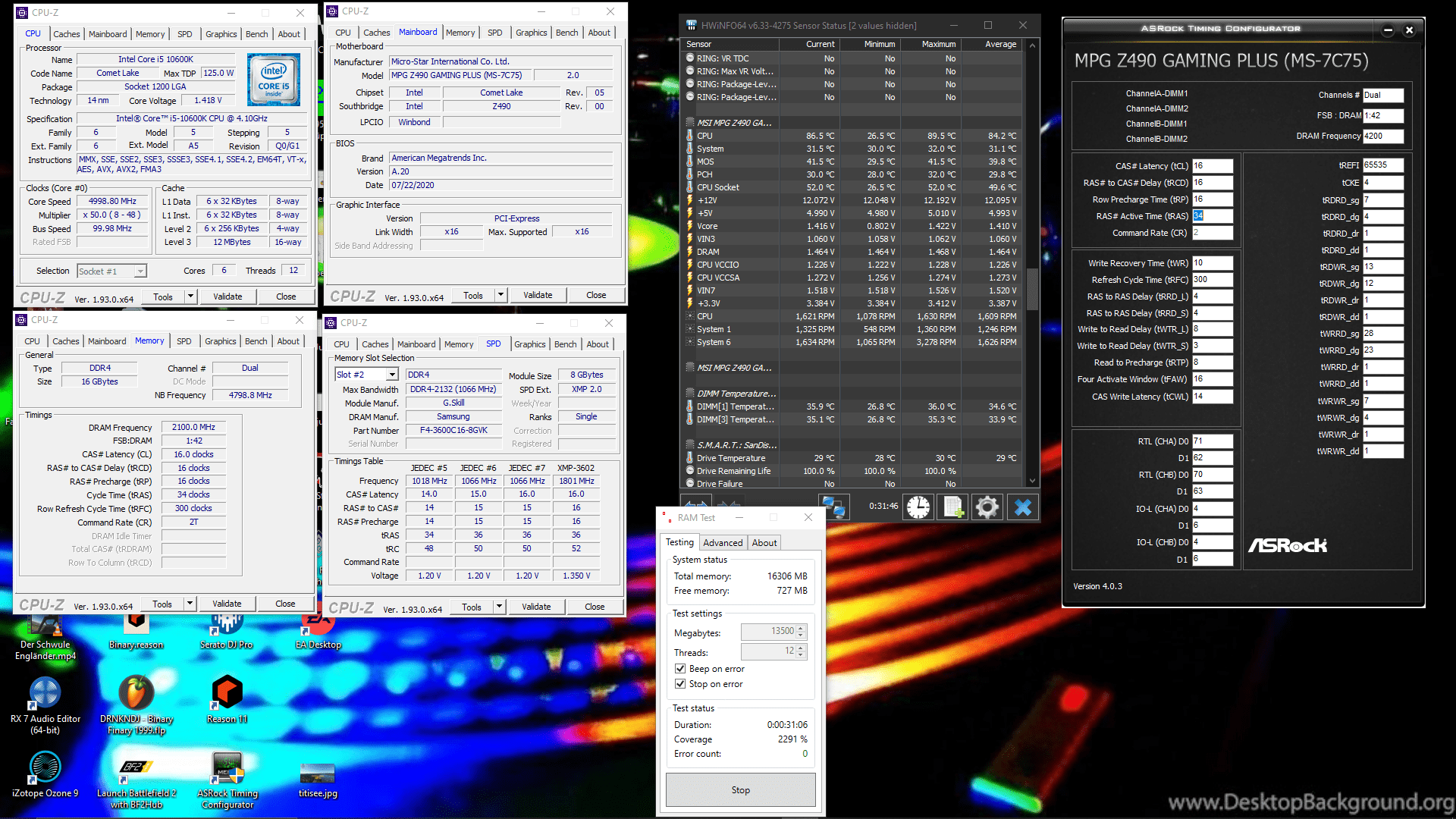Click the HWiNFO log file icon
Viewport: 1456px width, 819px height.
tap(952, 507)
